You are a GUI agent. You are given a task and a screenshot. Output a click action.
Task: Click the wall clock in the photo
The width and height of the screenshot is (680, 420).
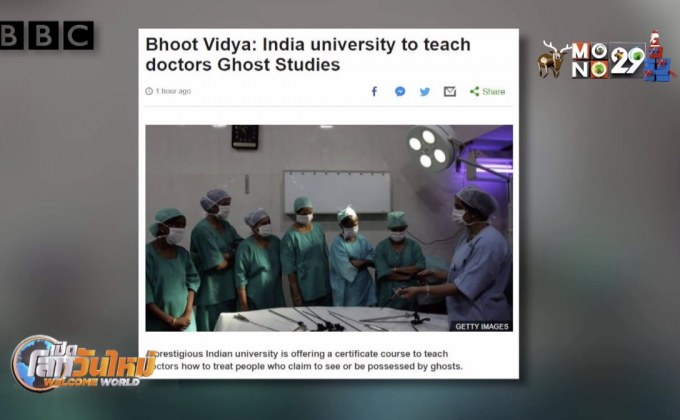click(x=245, y=137)
